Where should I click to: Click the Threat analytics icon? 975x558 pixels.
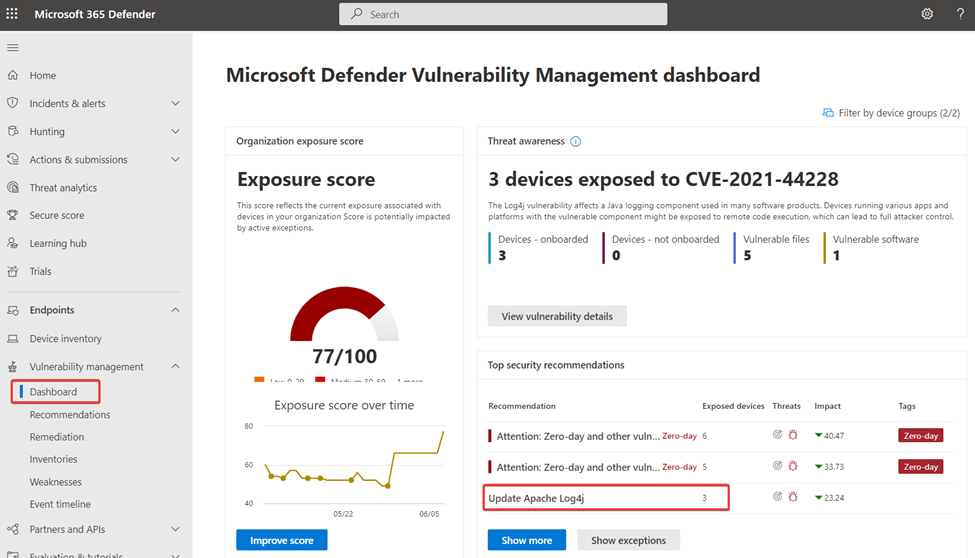coord(12,187)
